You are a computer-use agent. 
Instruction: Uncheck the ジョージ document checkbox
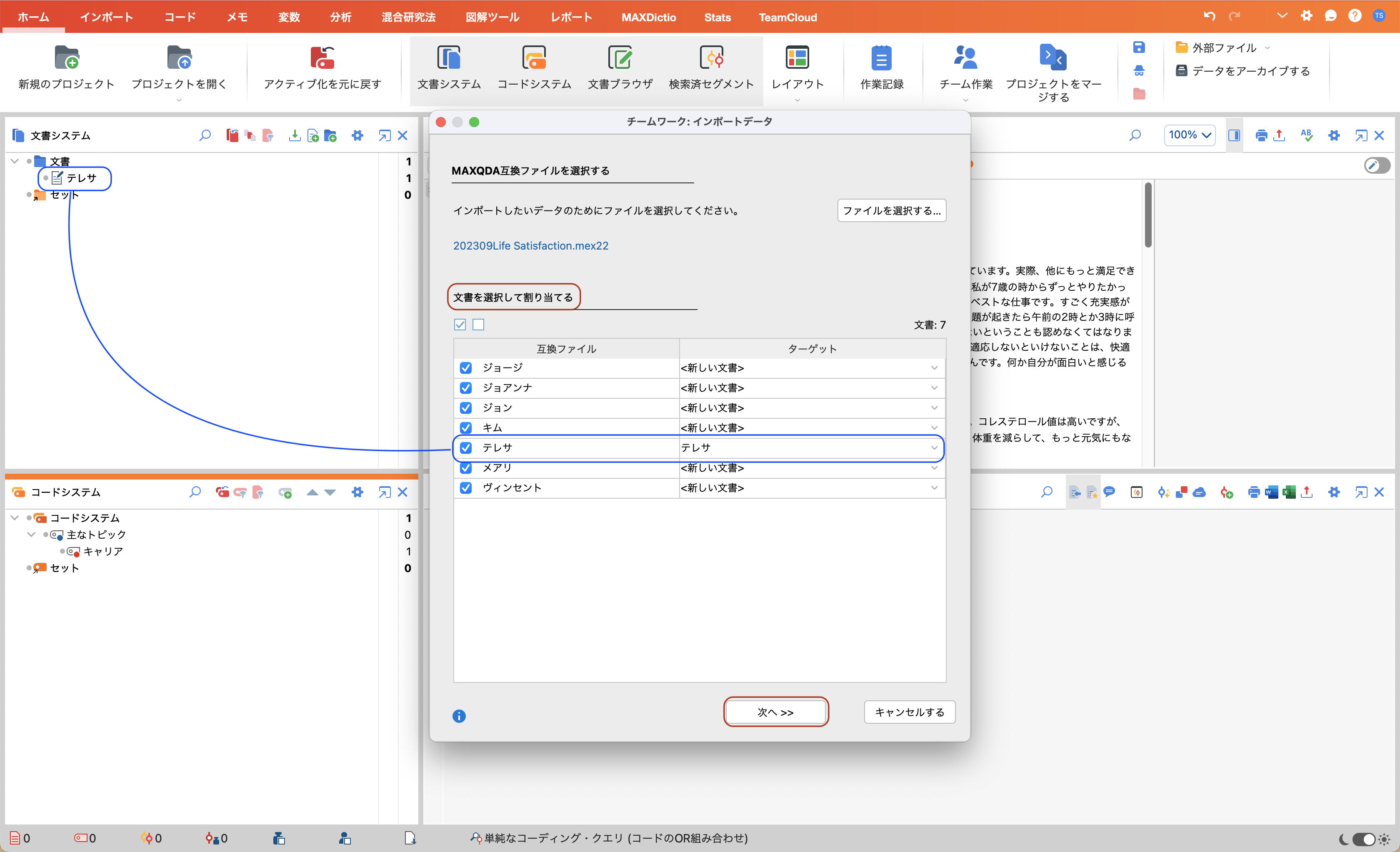pos(466,367)
